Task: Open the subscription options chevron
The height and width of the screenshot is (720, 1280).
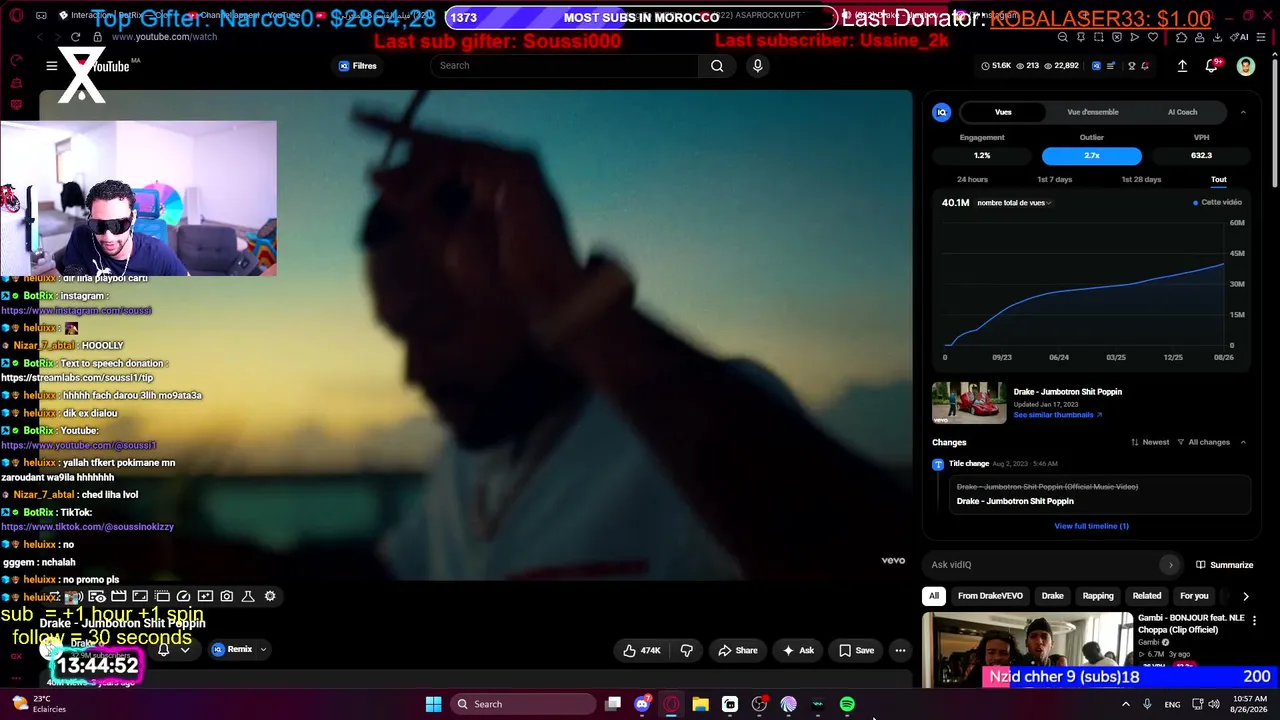Action: click(x=185, y=650)
